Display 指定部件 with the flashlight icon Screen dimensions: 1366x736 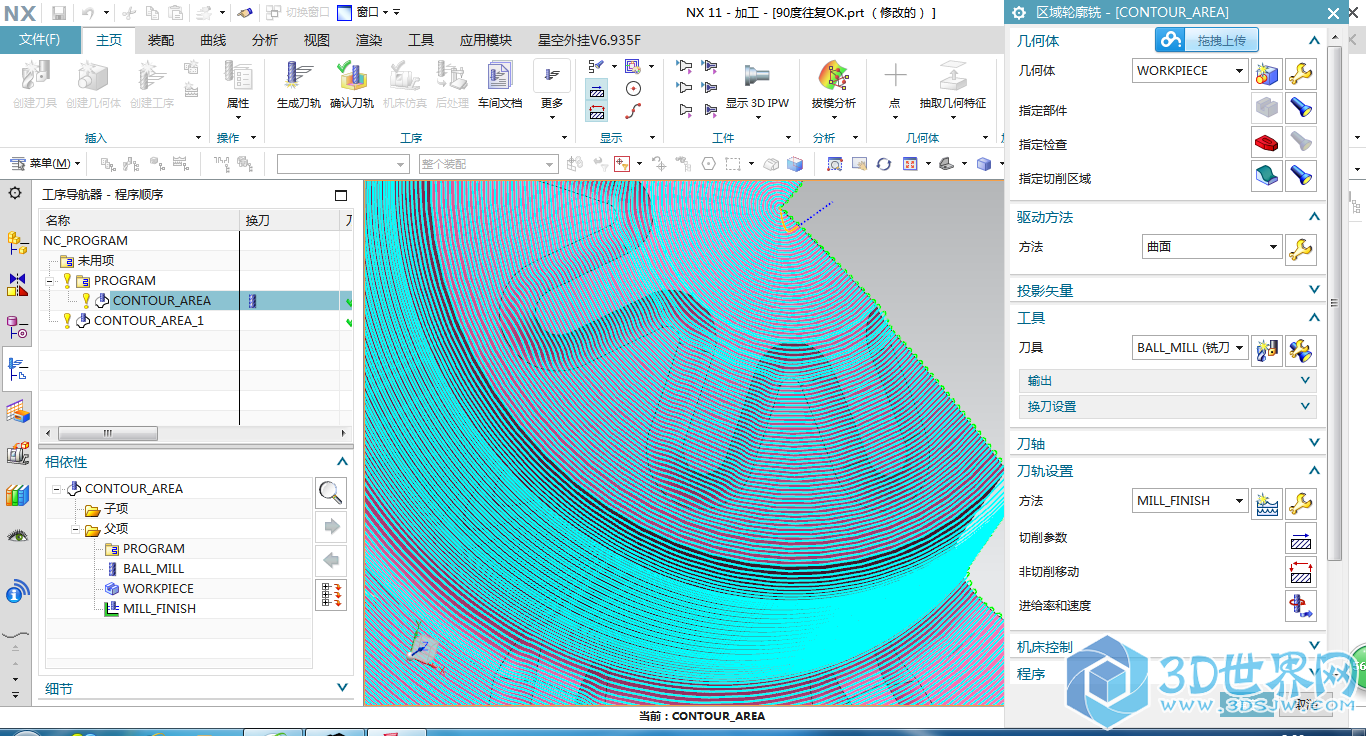pos(1301,108)
